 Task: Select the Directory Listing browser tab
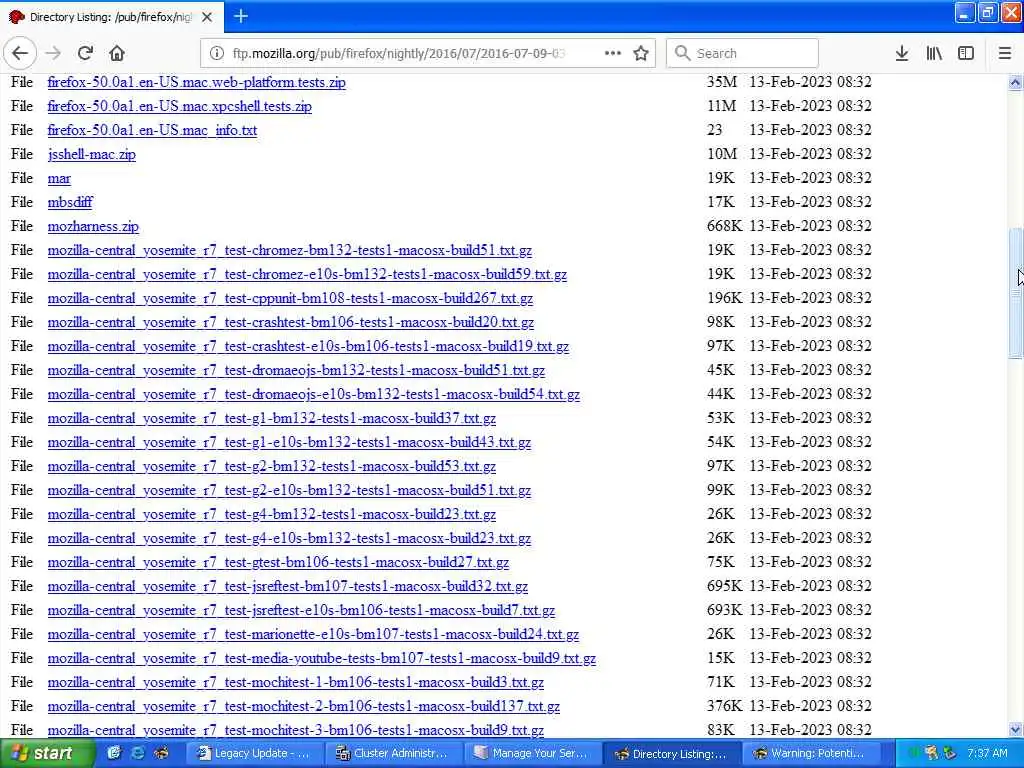point(112,17)
